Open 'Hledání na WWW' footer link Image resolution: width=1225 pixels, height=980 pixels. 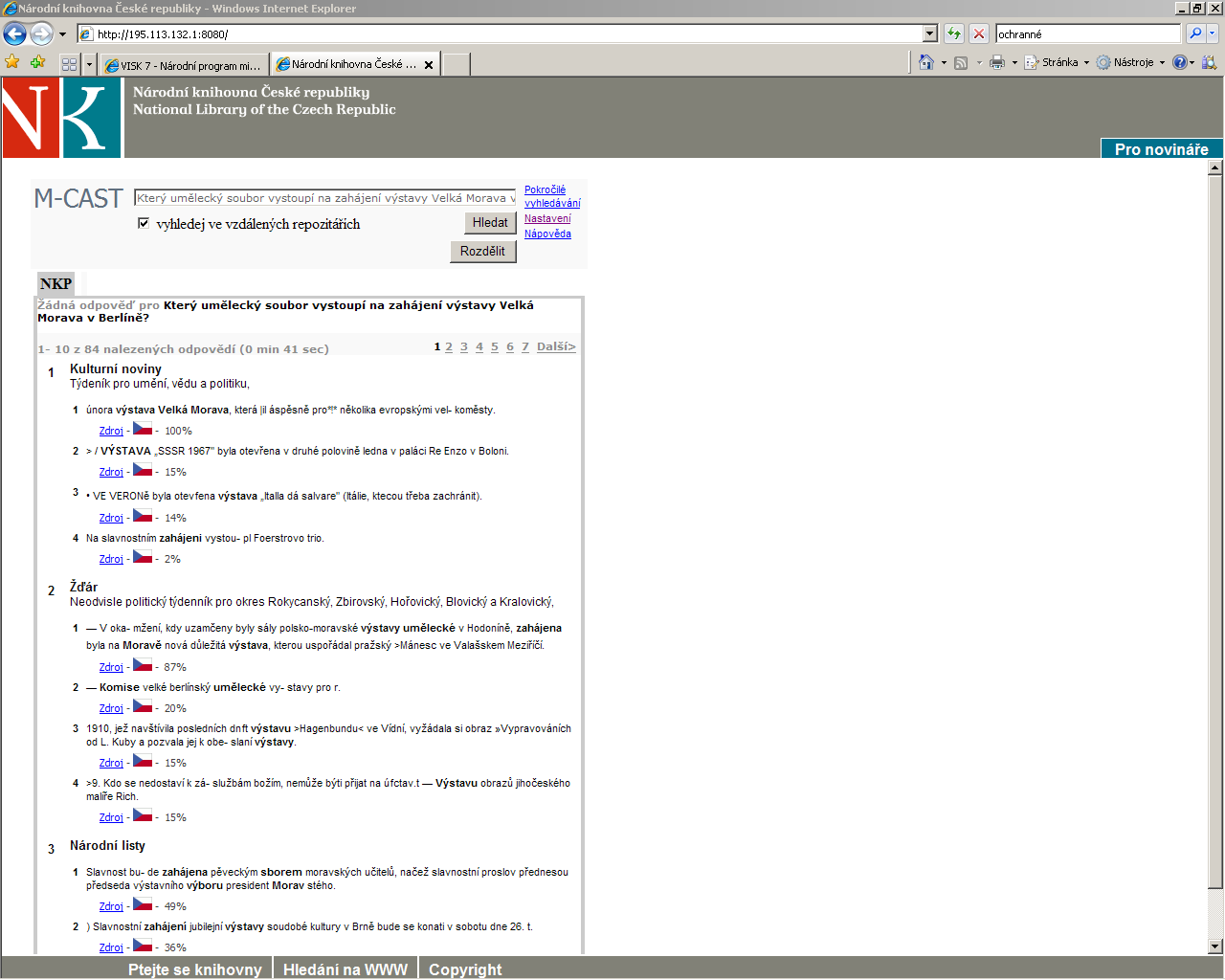[345, 969]
